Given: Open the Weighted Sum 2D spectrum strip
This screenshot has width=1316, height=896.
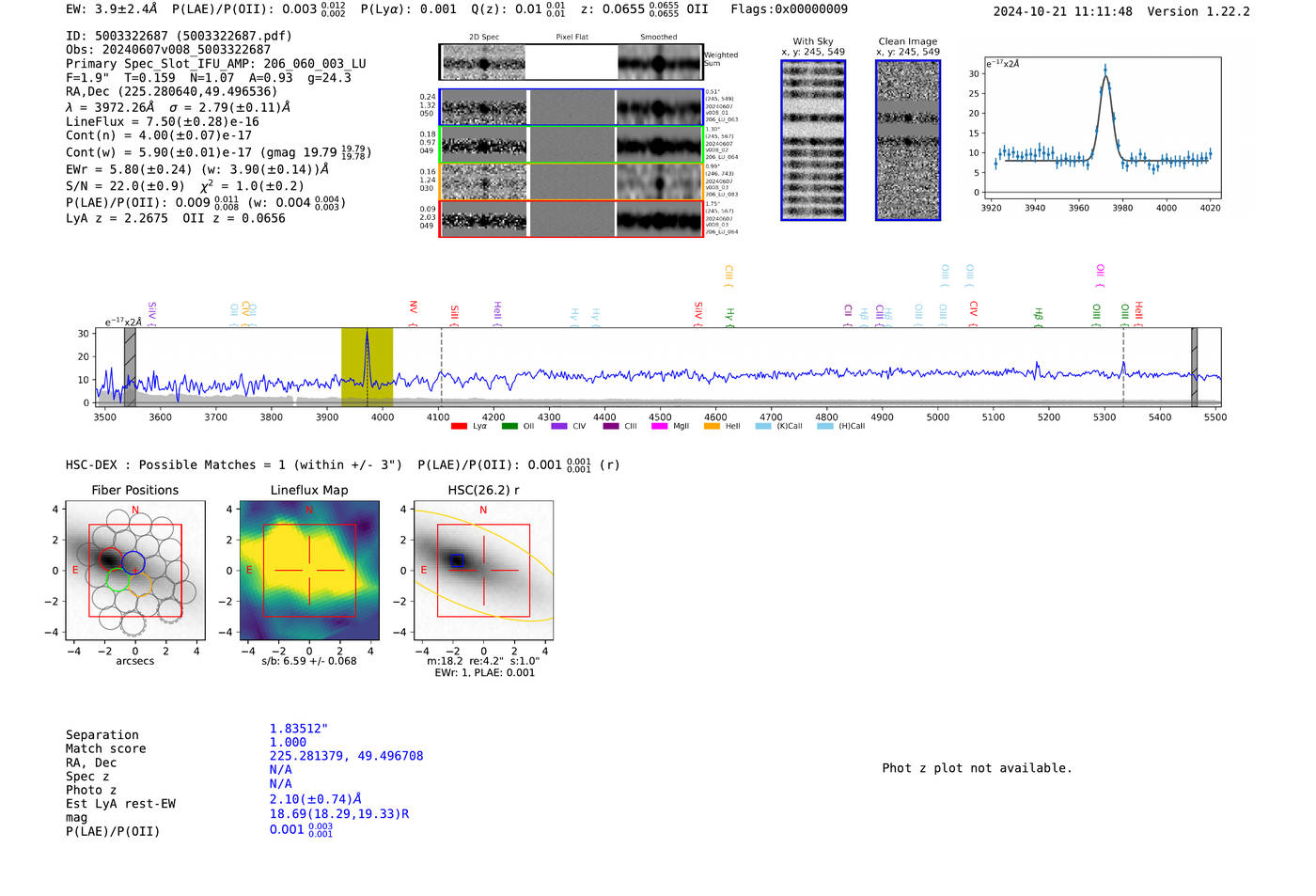Looking at the screenshot, I should 571,62.
